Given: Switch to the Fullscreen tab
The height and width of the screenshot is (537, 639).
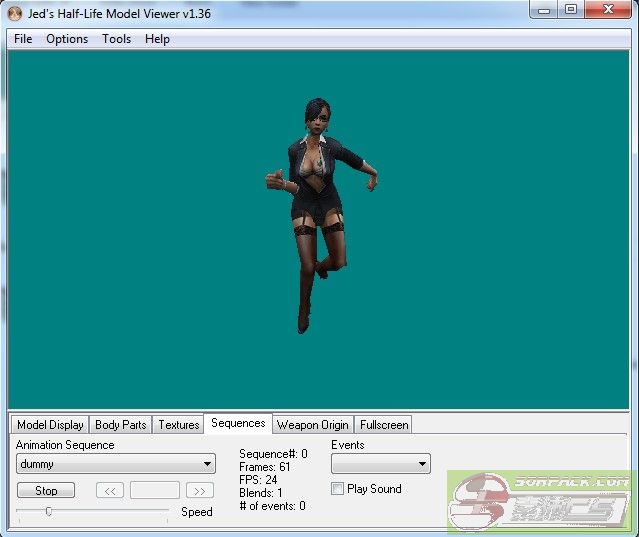Looking at the screenshot, I should 384,425.
